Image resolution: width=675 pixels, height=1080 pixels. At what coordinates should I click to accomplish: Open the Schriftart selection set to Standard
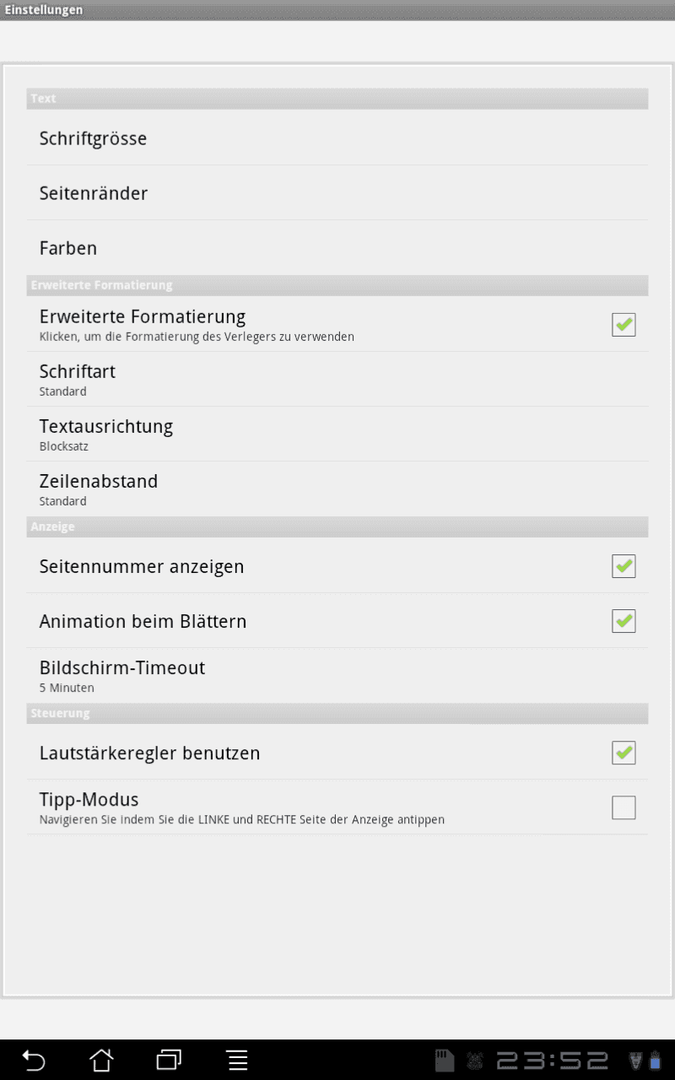click(338, 380)
